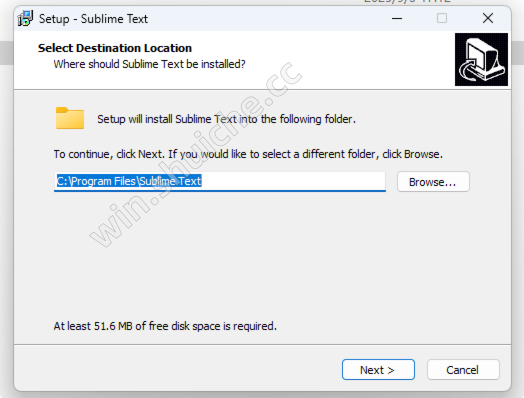
Task: Open the Browse... folder picker
Action: click(433, 182)
